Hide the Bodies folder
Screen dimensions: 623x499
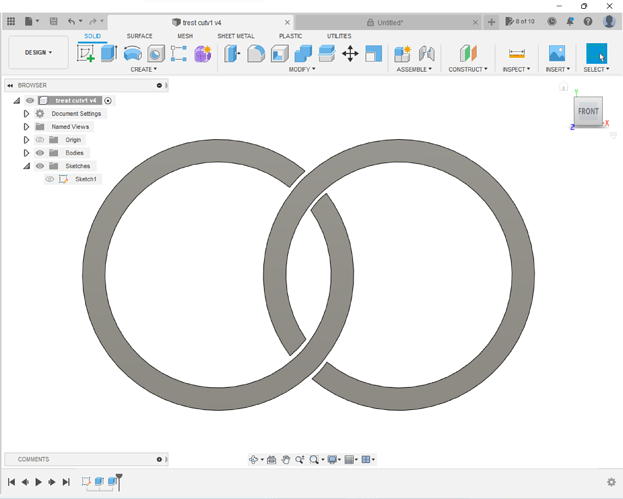tap(40, 153)
